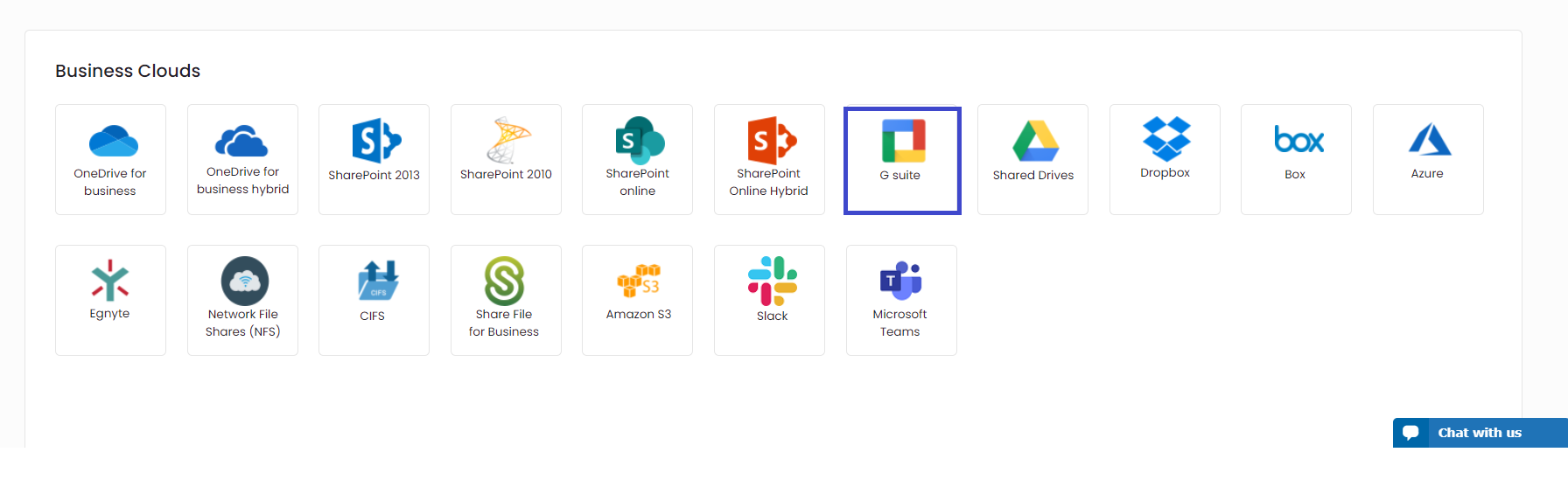Click the 'Egnyte' label text
The width and height of the screenshot is (1568, 487).
pos(109,313)
